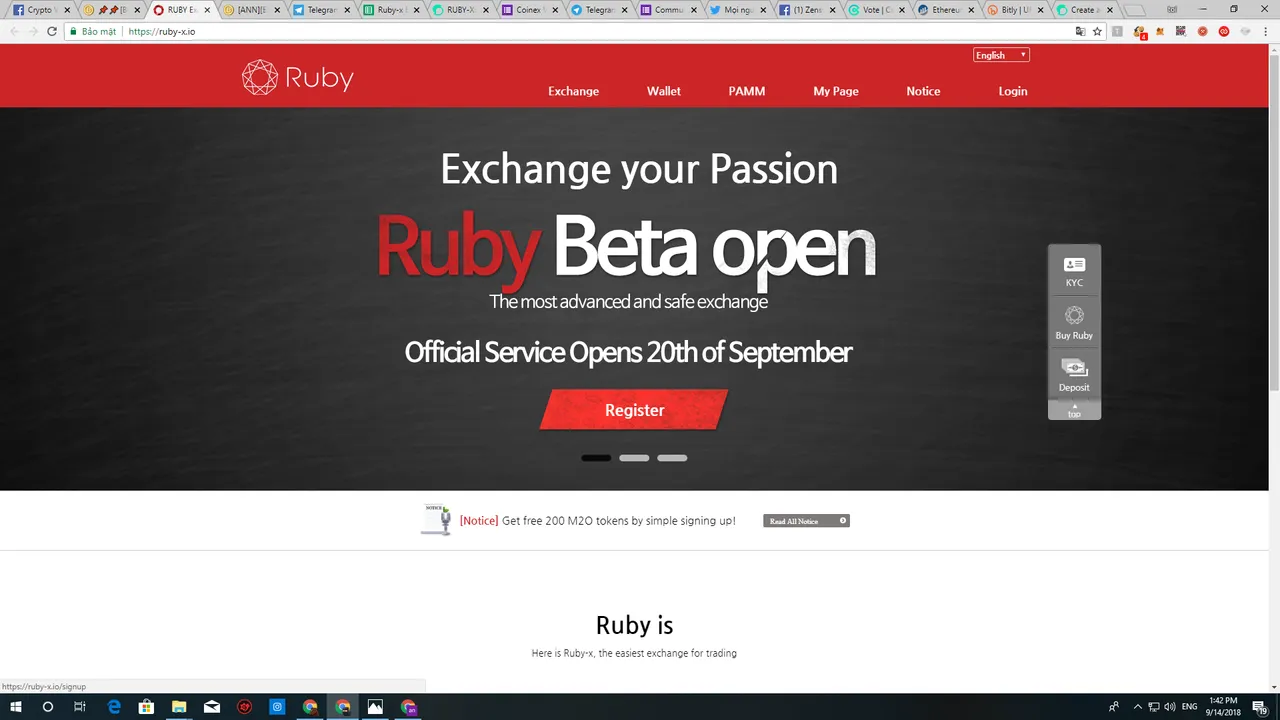Open File Explorer from the taskbar

[179, 706]
